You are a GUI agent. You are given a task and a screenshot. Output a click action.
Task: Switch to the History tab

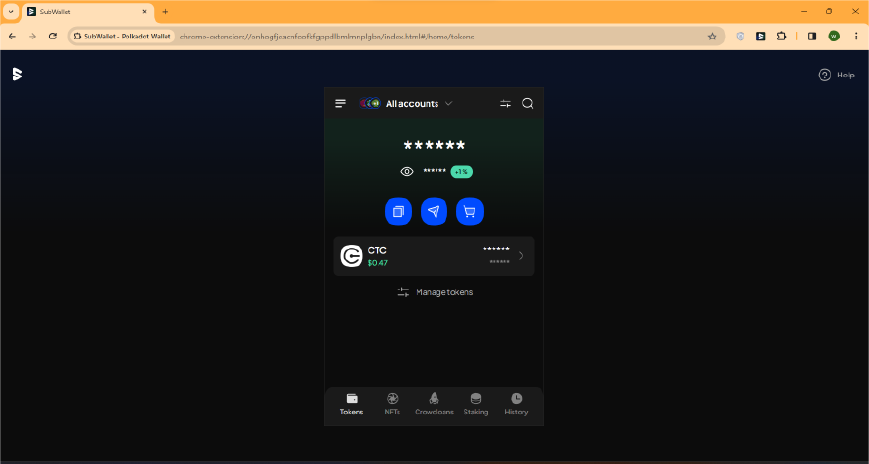[x=516, y=405]
